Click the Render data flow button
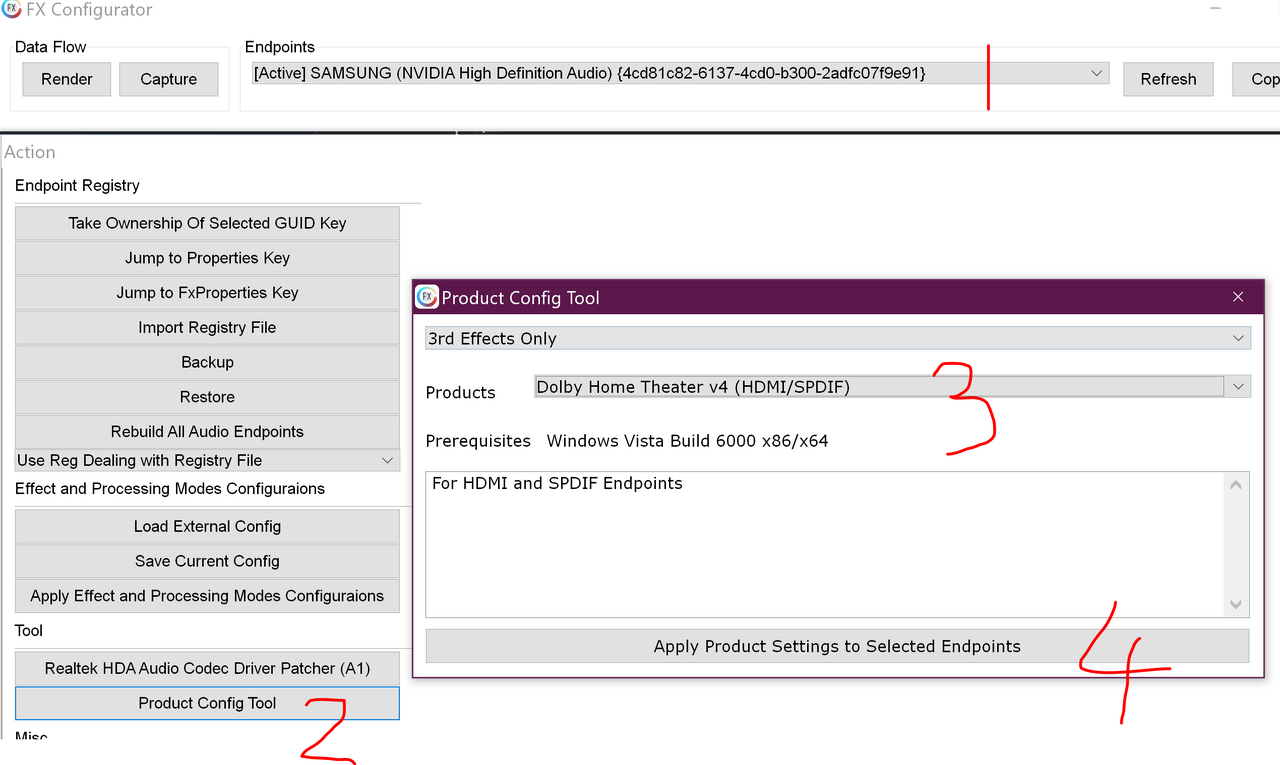1280x765 pixels. pos(66,78)
